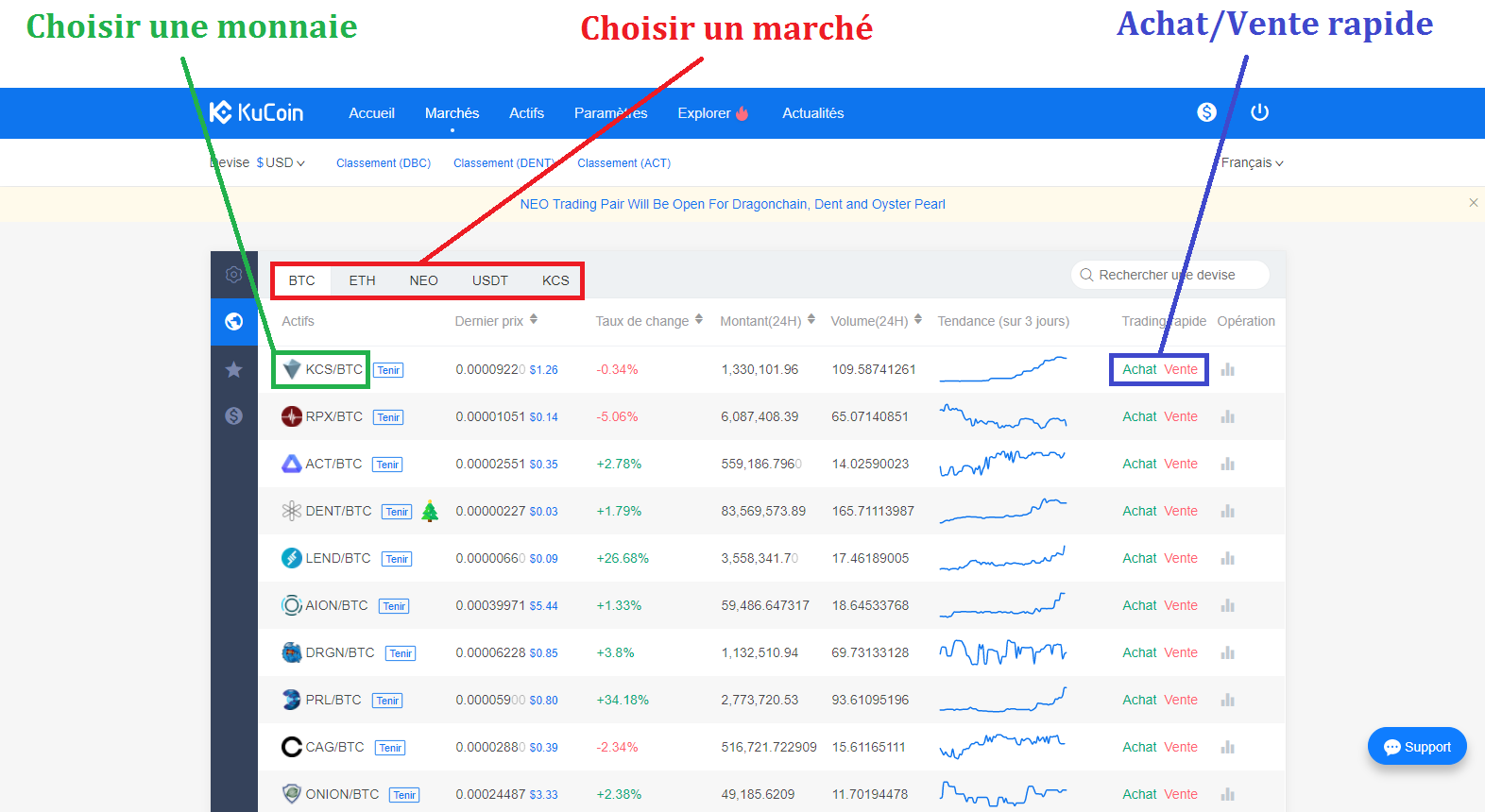Open chart icon for DRGN/BTC row
The image size is (1485, 812).
1227,652
